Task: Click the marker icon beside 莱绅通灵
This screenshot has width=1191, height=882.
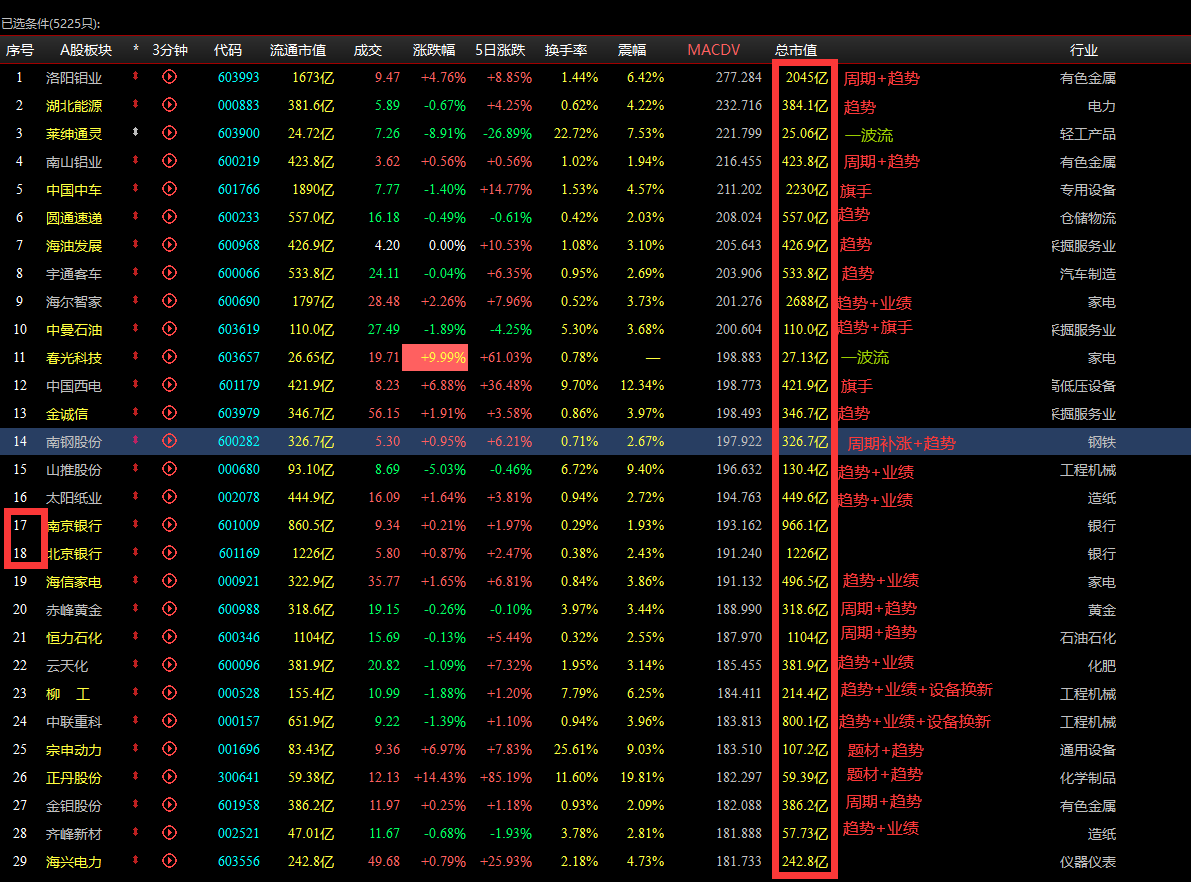Action: (135, 132)
